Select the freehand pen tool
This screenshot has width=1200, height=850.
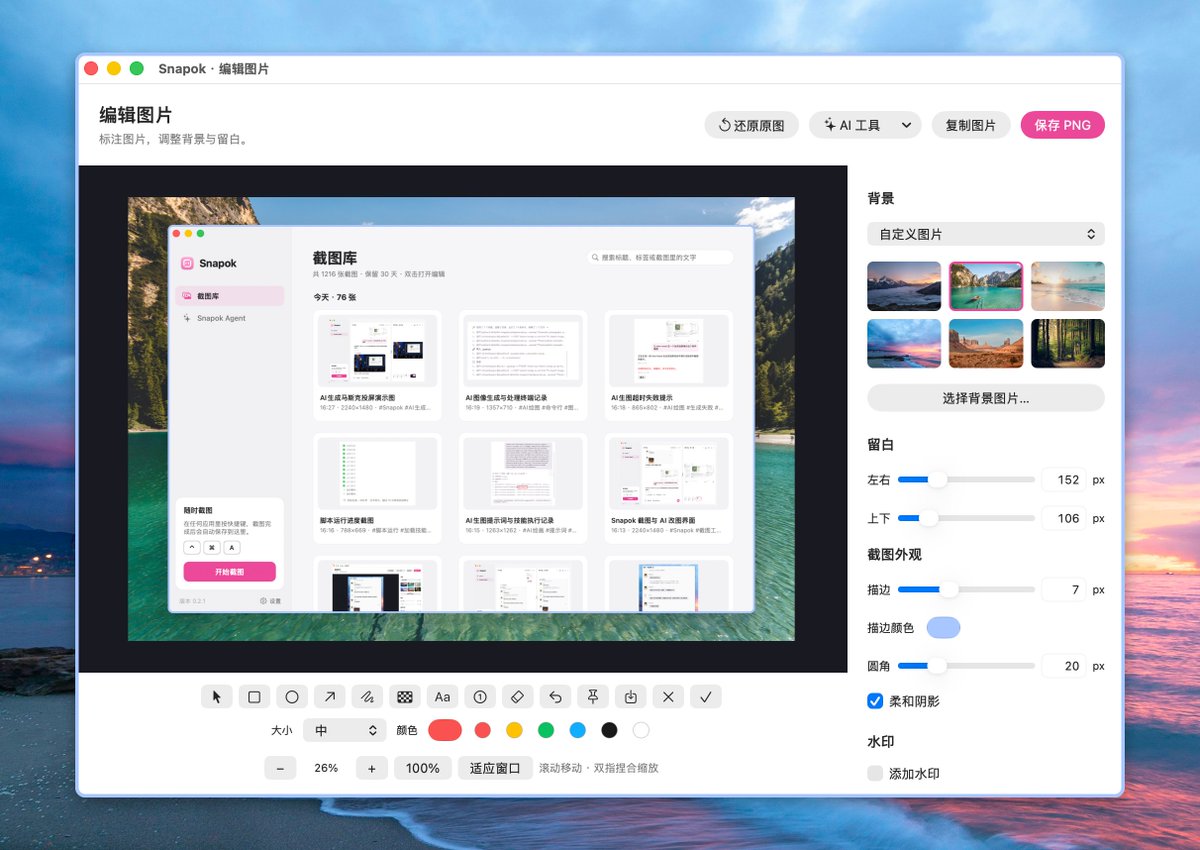[x=367, y=697]
